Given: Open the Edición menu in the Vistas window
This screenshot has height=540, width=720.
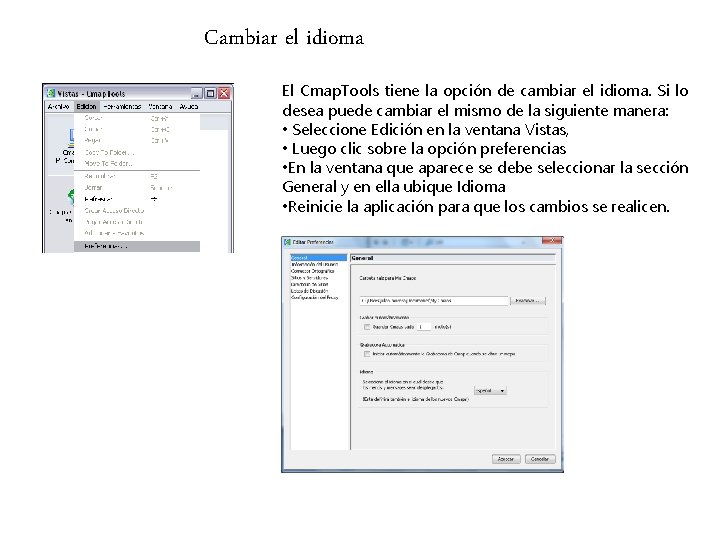Looking at the screenshot, I should (86, 107).
